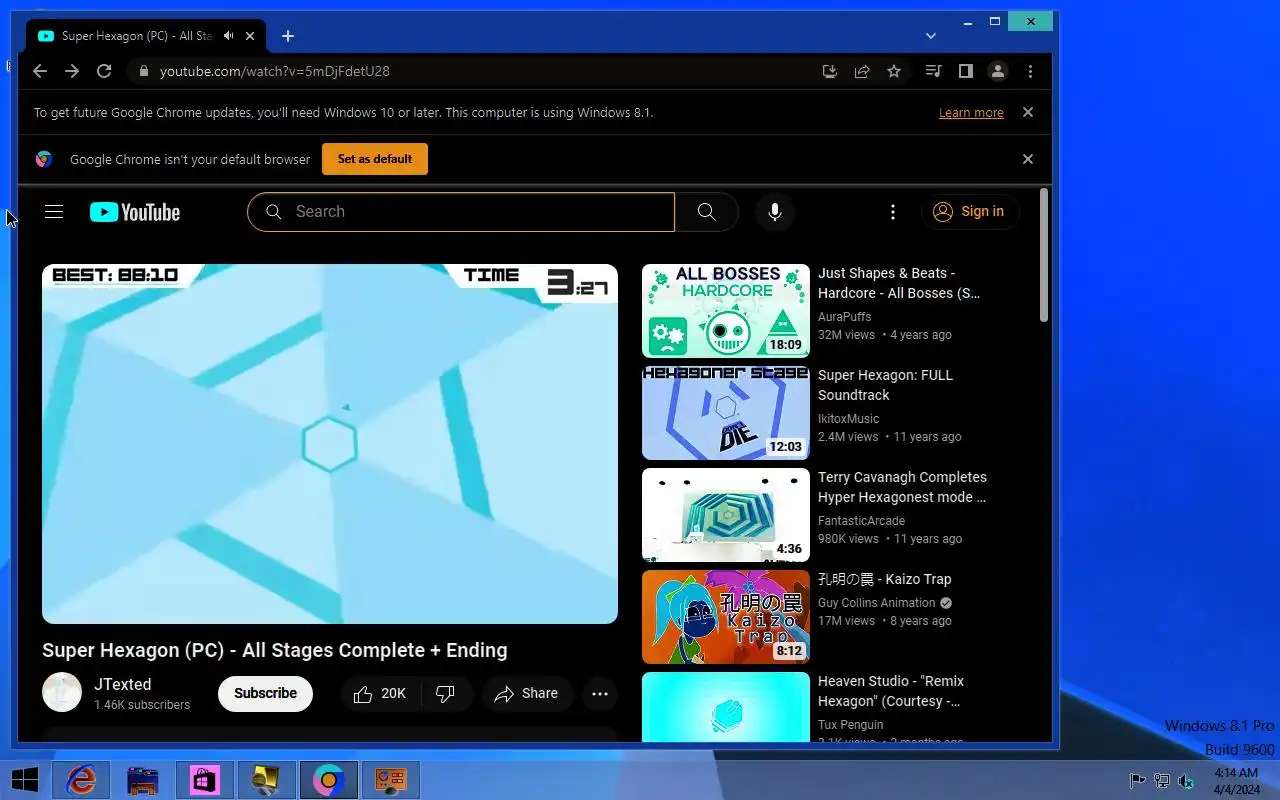Open the Heaven Studio Remix Hexagon title

(x=891, y=691)
